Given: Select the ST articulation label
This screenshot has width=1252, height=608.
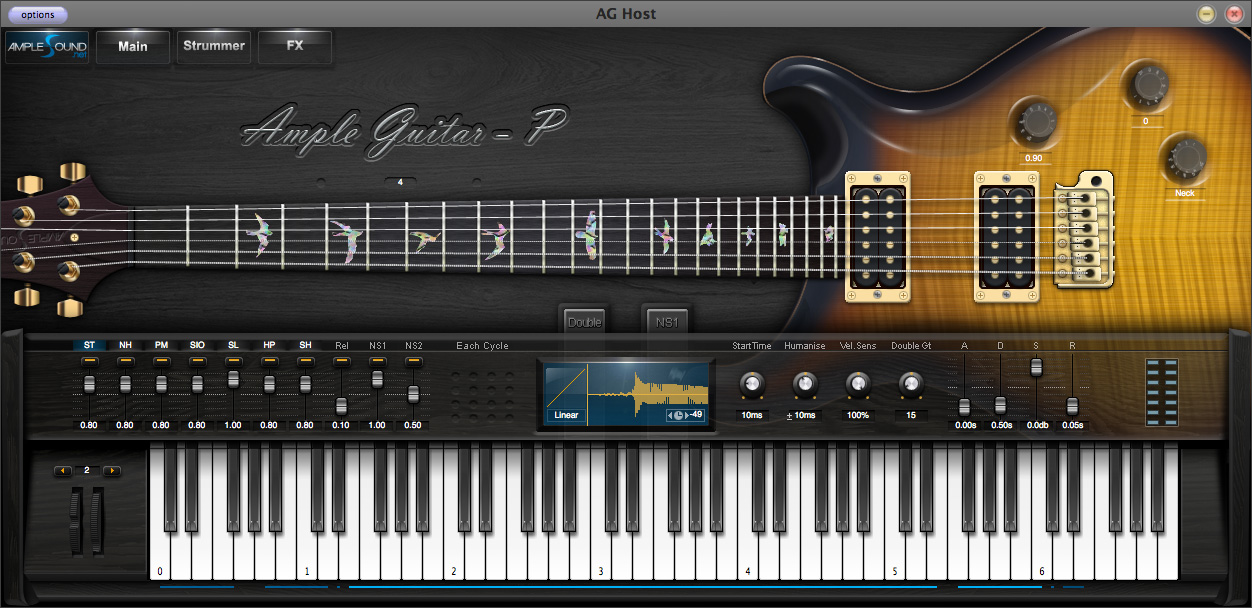Looking at the screenshot, I should [x=89, y=345].
